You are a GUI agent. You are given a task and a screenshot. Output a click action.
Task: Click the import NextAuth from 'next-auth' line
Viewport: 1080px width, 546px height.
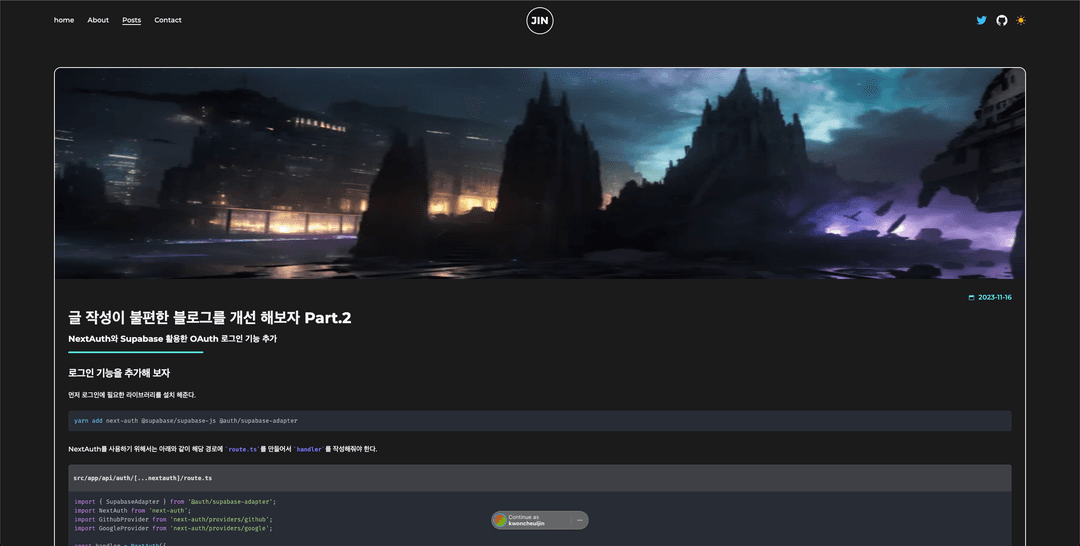[x=132, y=511]
